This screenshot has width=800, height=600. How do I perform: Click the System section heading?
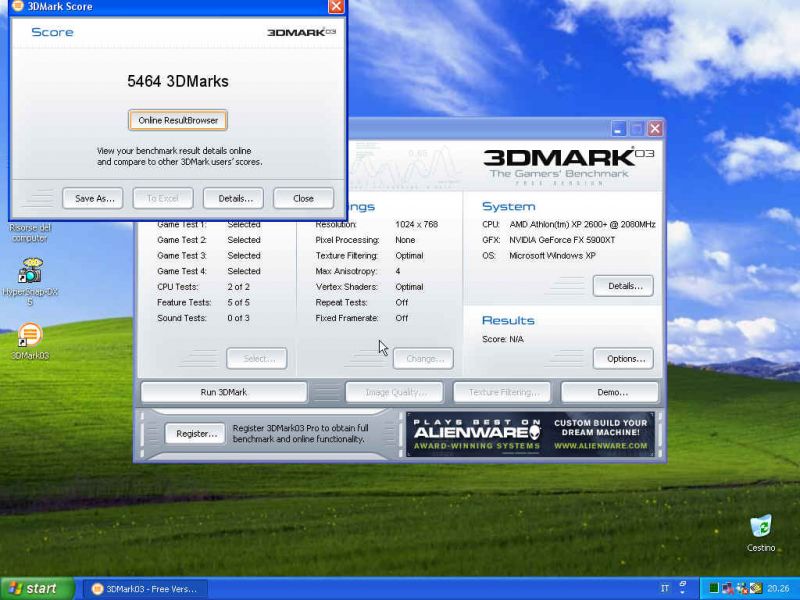click(x=509, y=207)
